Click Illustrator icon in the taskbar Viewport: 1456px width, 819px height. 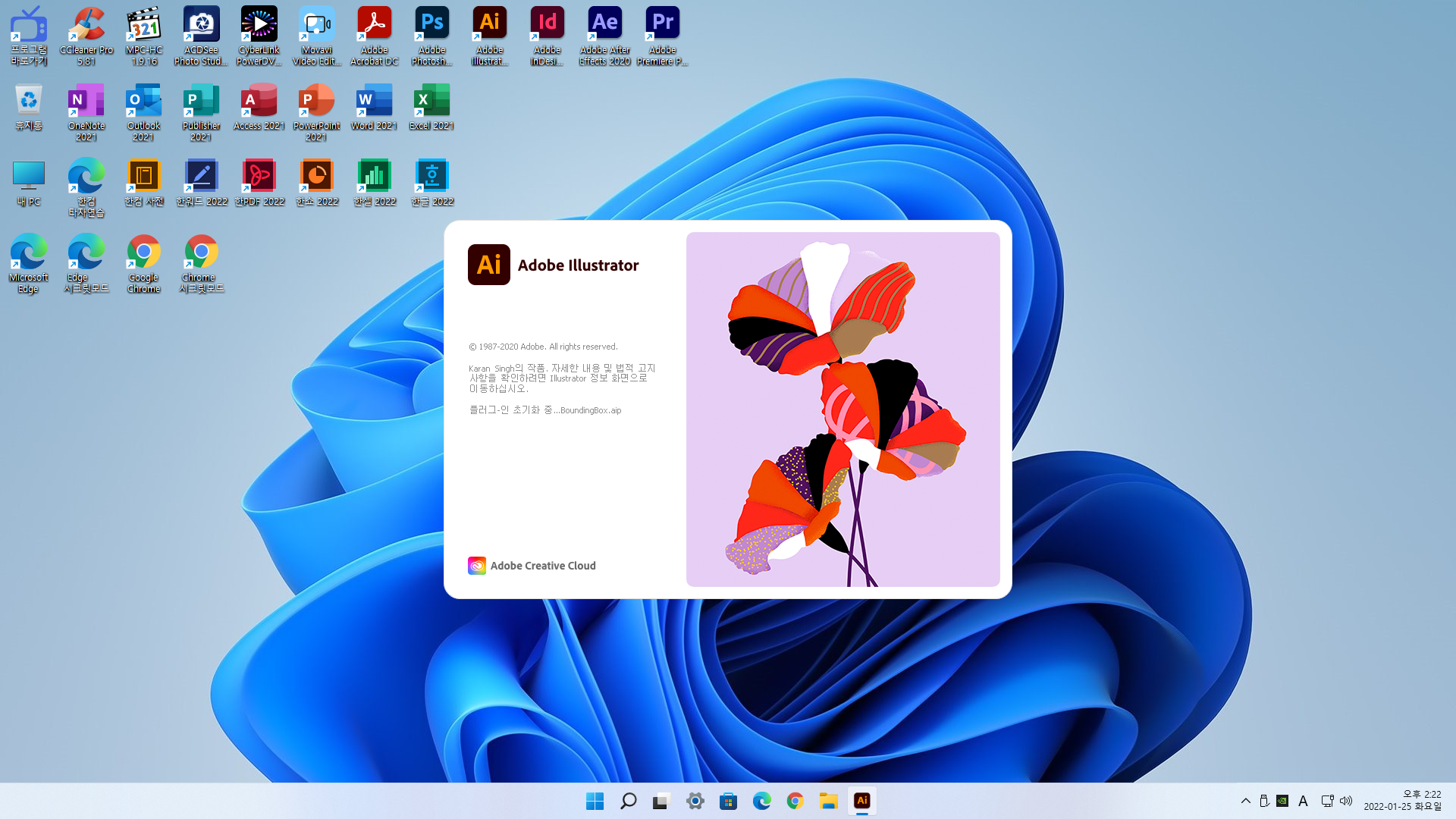(861, 801)
